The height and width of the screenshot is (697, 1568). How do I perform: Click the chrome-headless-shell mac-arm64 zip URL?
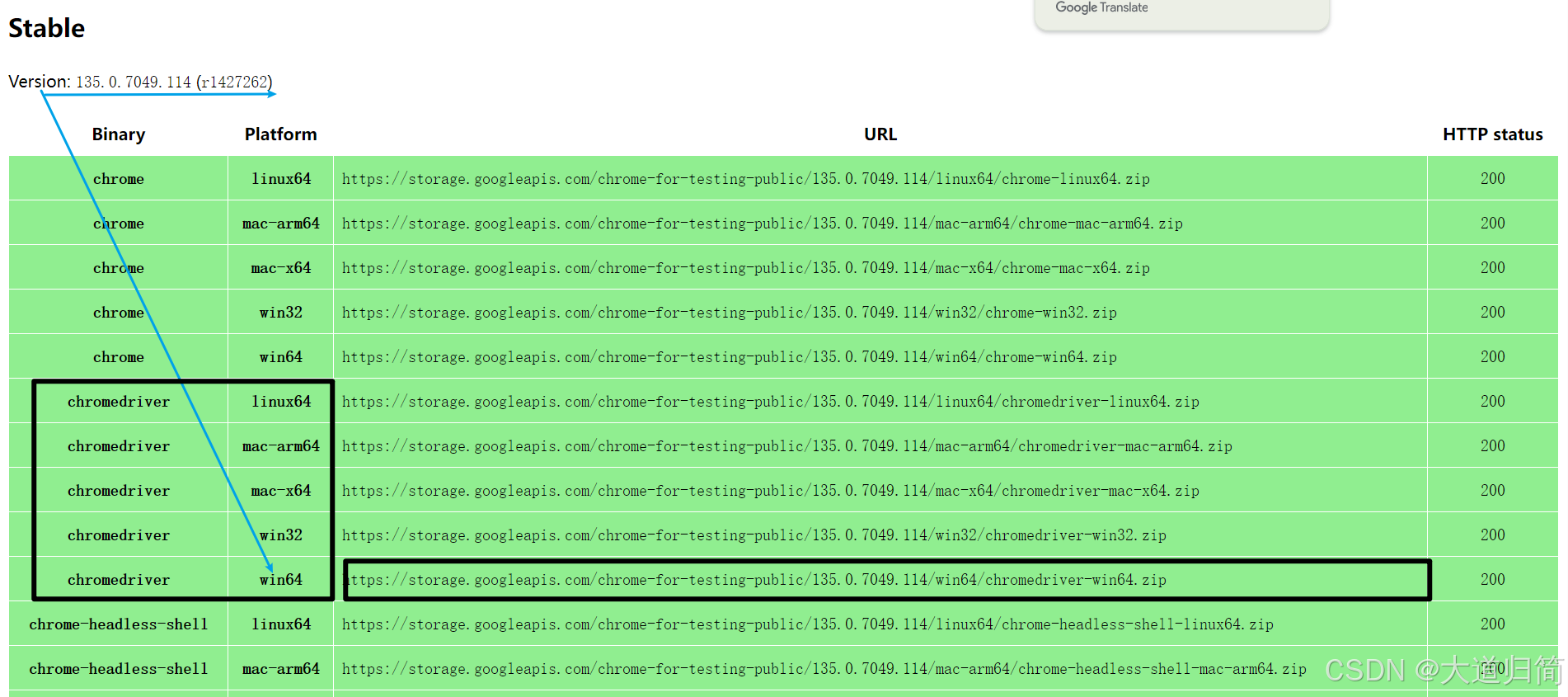[824, 669]
